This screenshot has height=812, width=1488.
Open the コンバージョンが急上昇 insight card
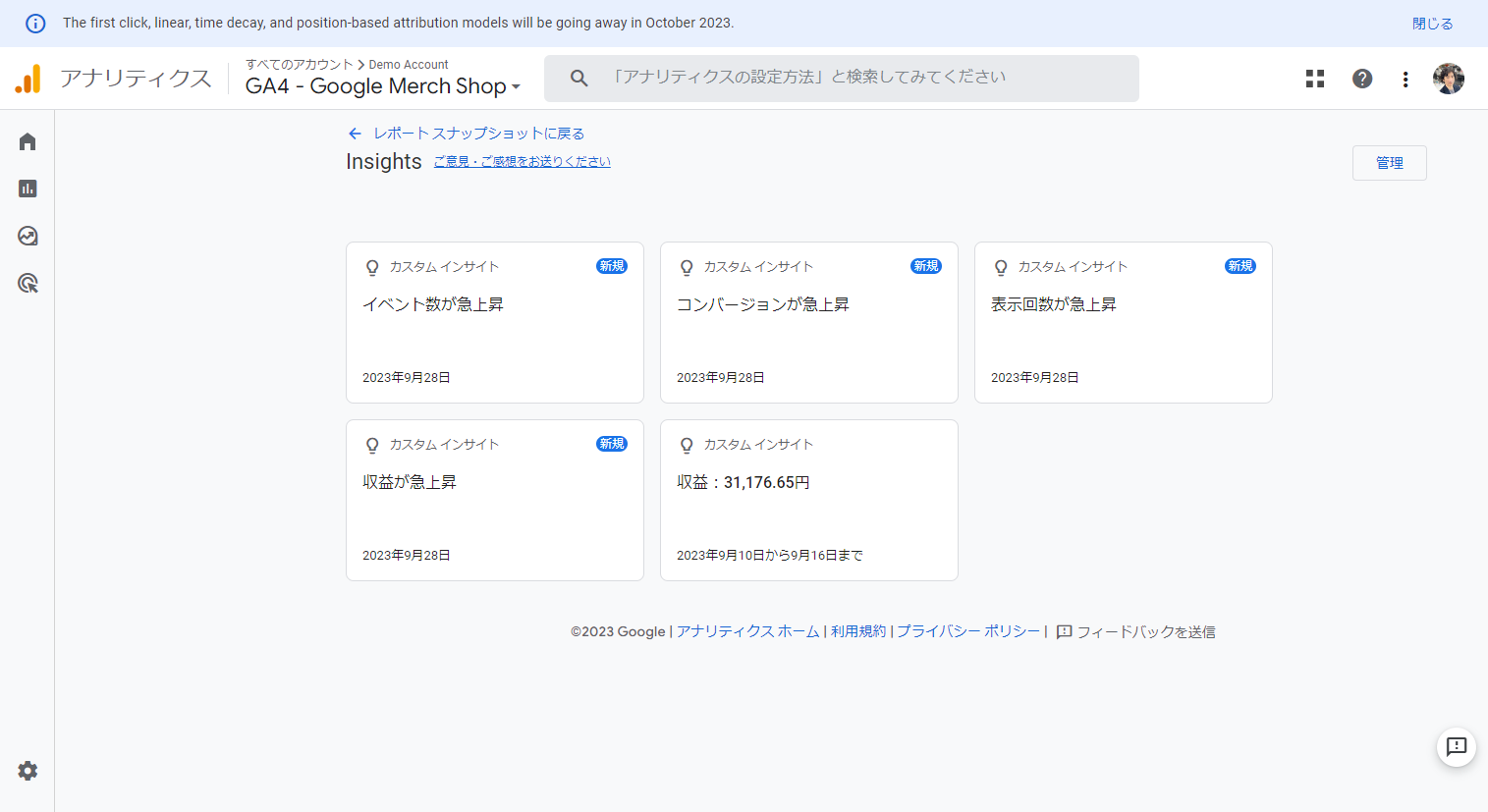coord(808,322)
